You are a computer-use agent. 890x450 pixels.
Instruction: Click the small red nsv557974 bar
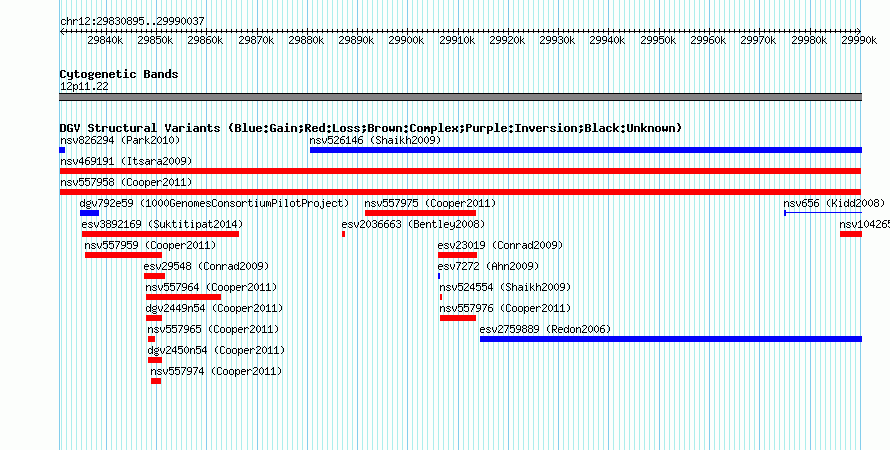[x=156, y=381]
